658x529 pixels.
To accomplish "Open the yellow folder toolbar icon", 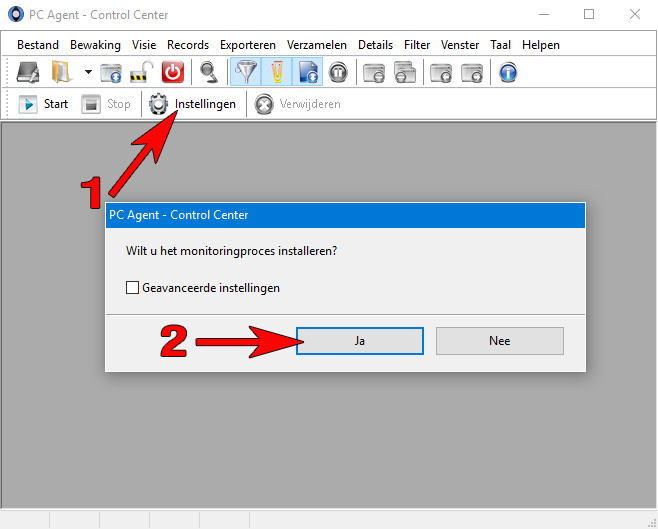I will tap(61, 72).
